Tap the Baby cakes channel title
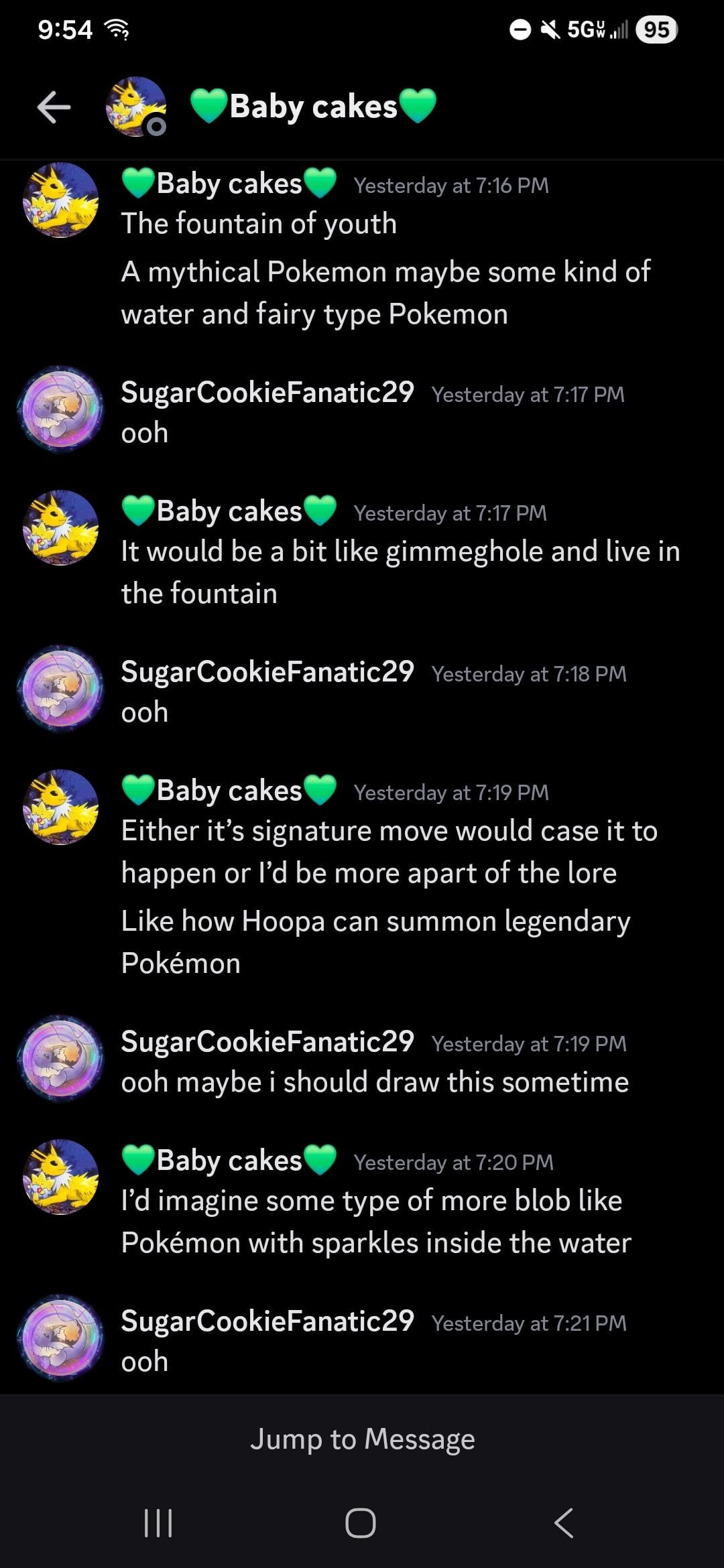The height and width of the screenshot is (1568, 724). tap(313, 107)
